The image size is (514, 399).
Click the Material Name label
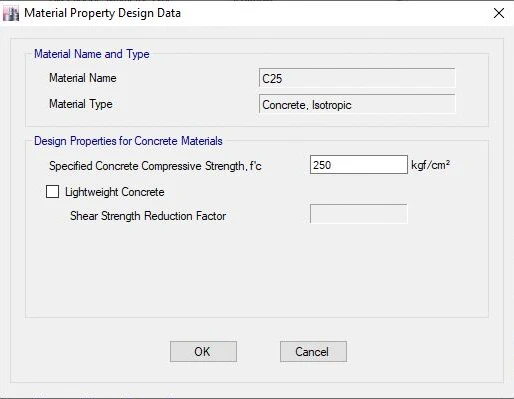click(x=83, y=78)
